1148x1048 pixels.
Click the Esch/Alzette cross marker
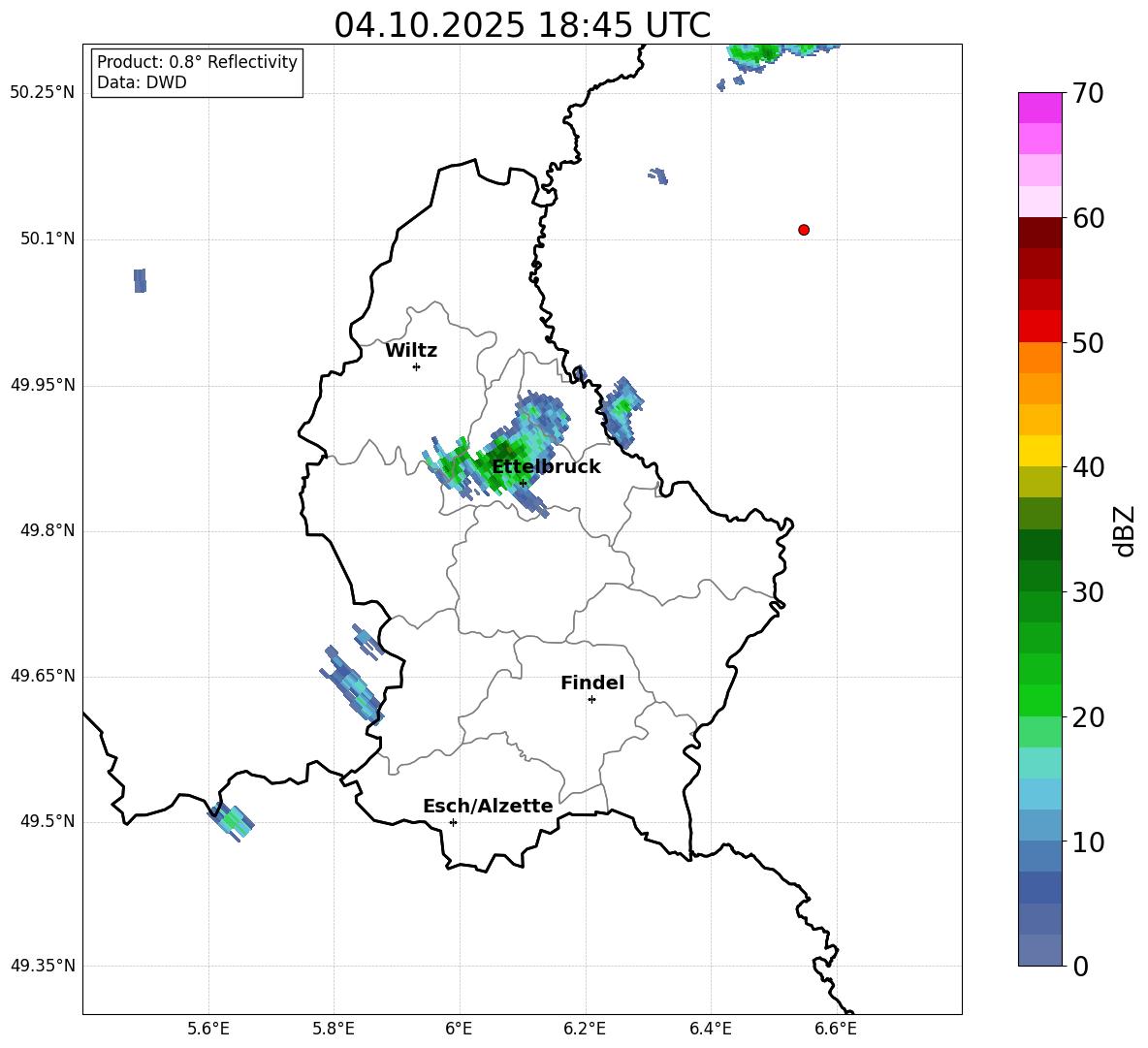453,822
